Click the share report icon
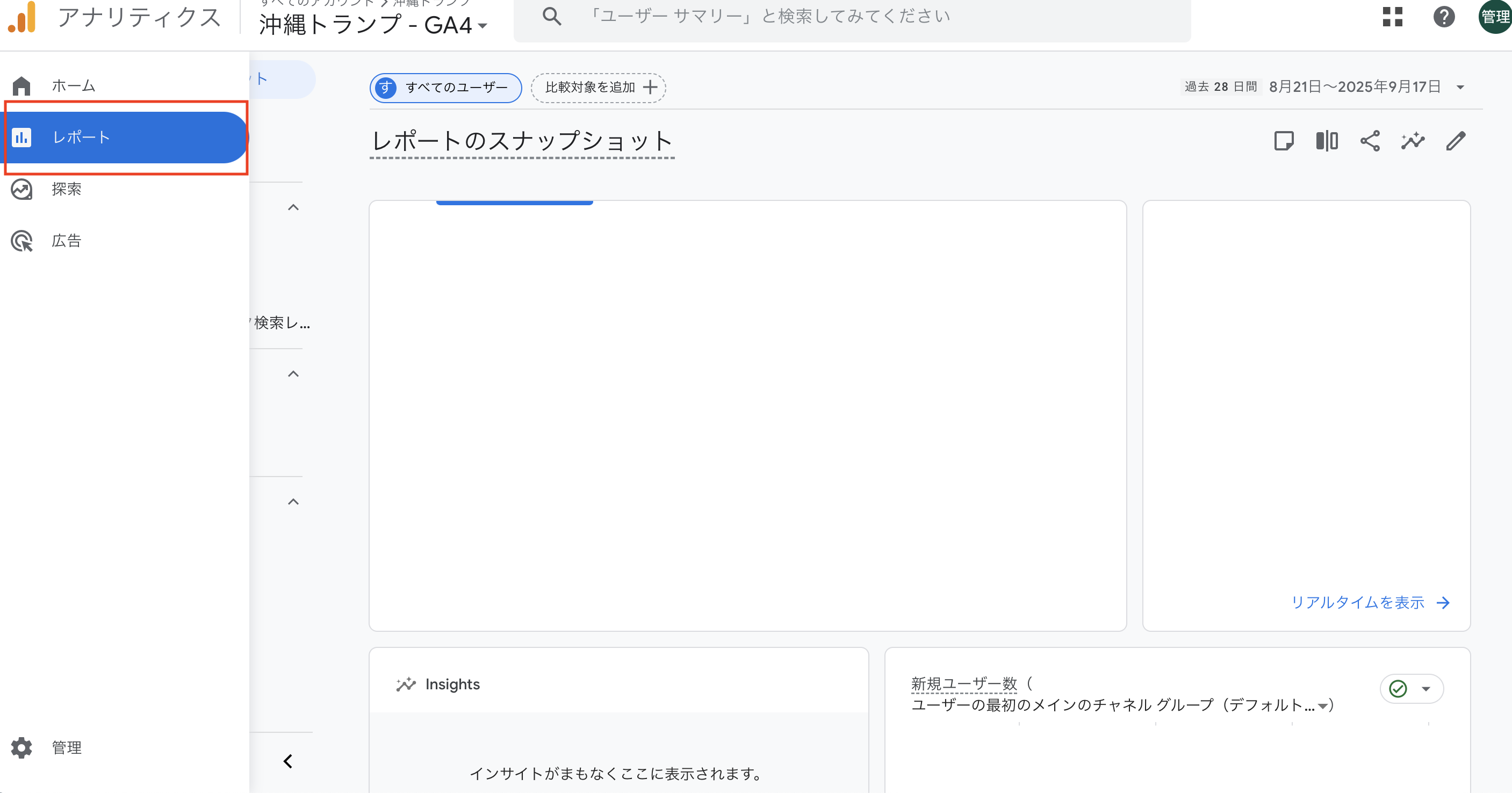 (x=1370, y=141)
